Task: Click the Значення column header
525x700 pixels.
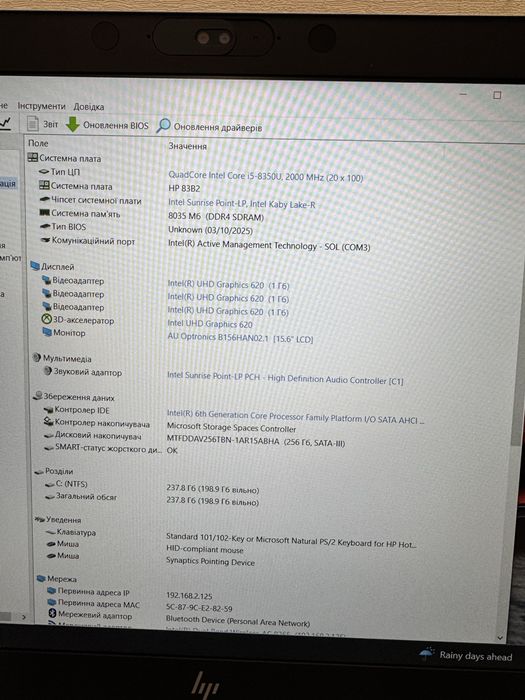Action: click(x=188, y=146)
